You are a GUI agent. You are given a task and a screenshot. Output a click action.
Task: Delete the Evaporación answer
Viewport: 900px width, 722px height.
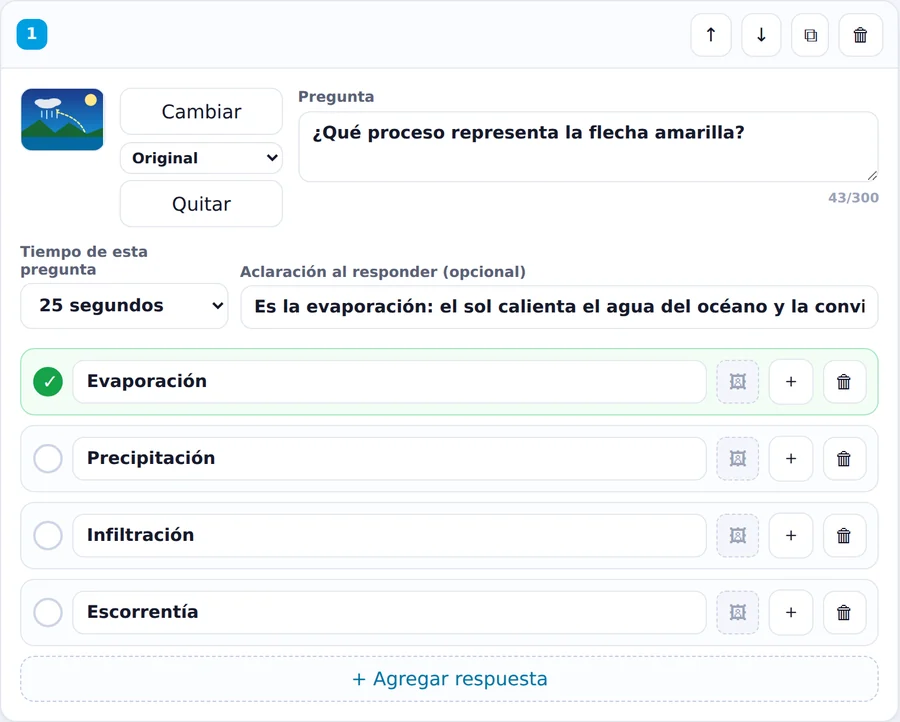click(844, 382)
